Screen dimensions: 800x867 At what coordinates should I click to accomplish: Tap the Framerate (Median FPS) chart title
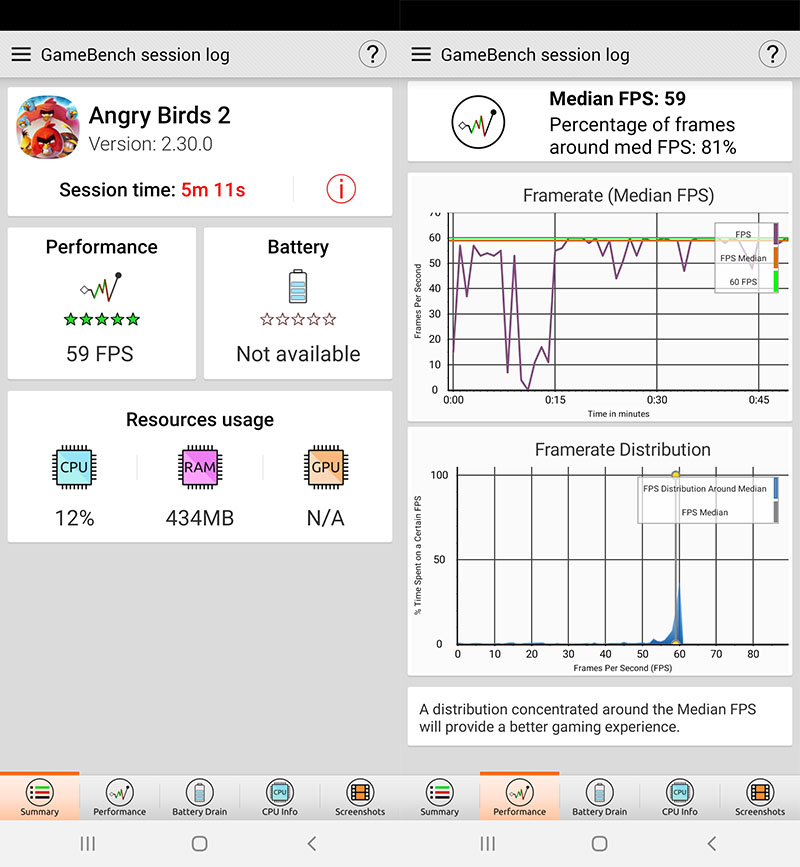coord(619,195)
